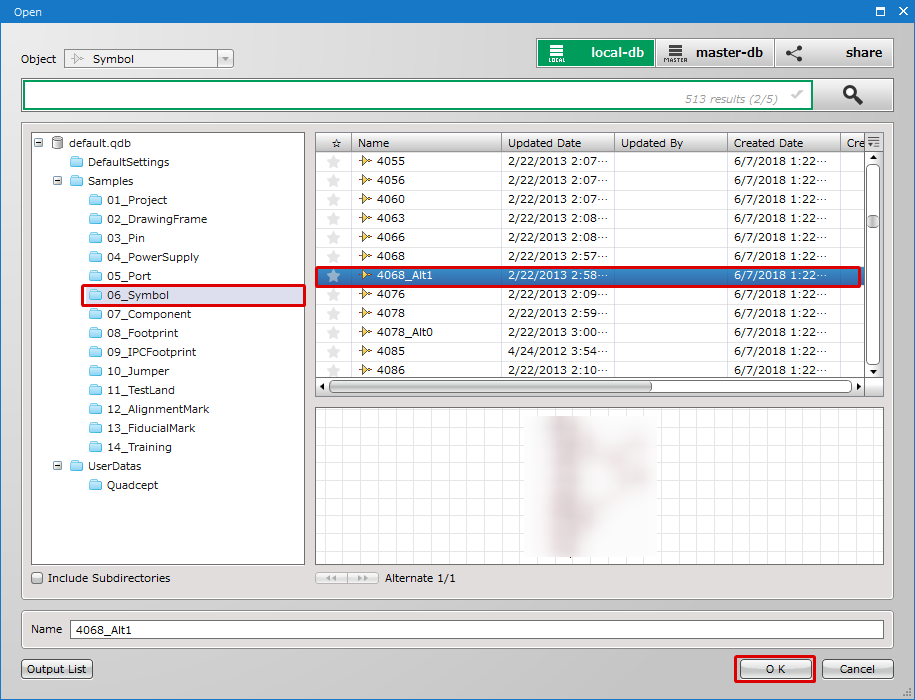Mark 4055 as favorite with its star

tap(334, 161)
